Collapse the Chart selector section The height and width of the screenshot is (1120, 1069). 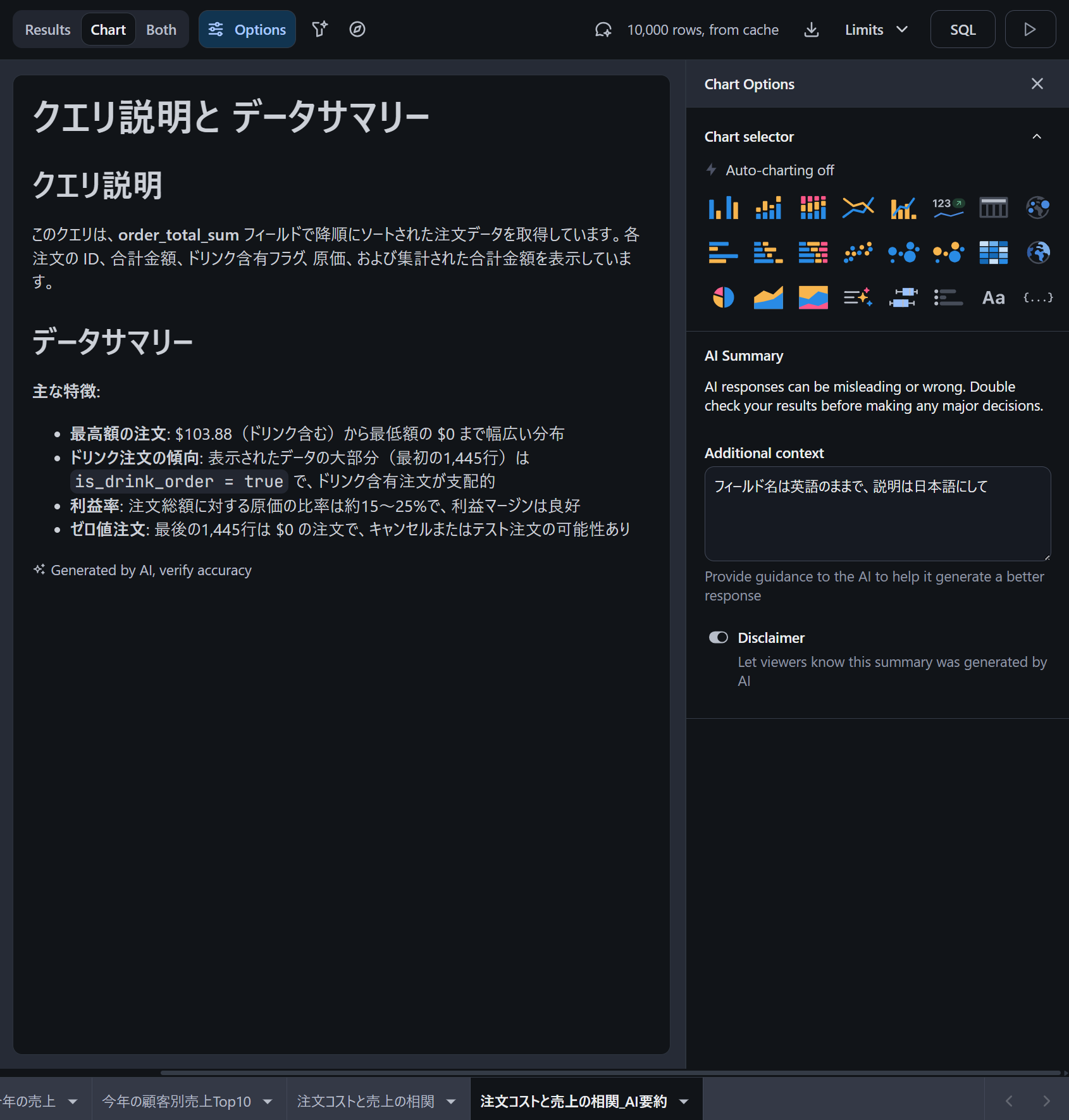point(1036,137)
